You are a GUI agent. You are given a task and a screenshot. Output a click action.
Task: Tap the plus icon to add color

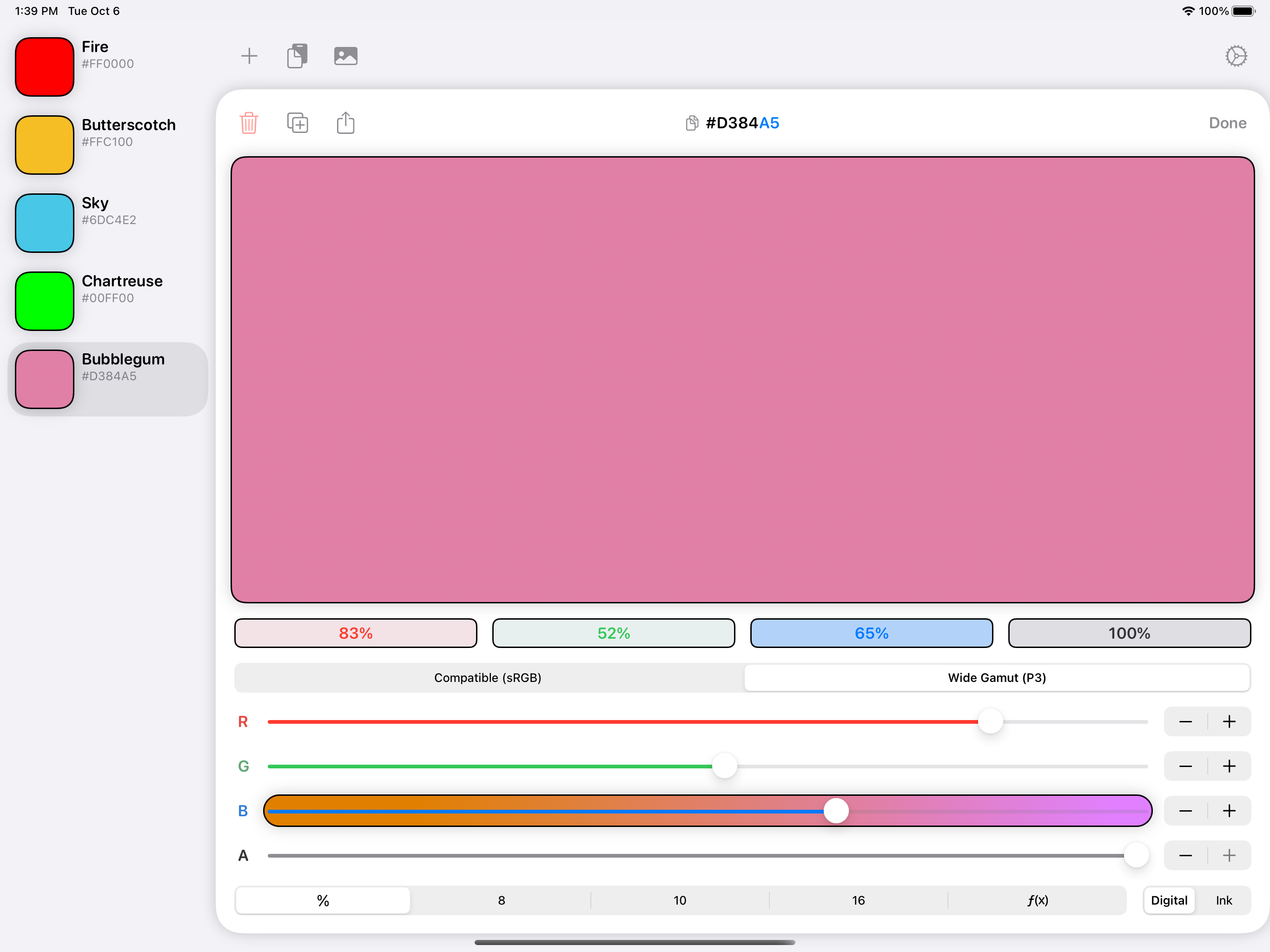pyautogui.click(x=249, y=56)
